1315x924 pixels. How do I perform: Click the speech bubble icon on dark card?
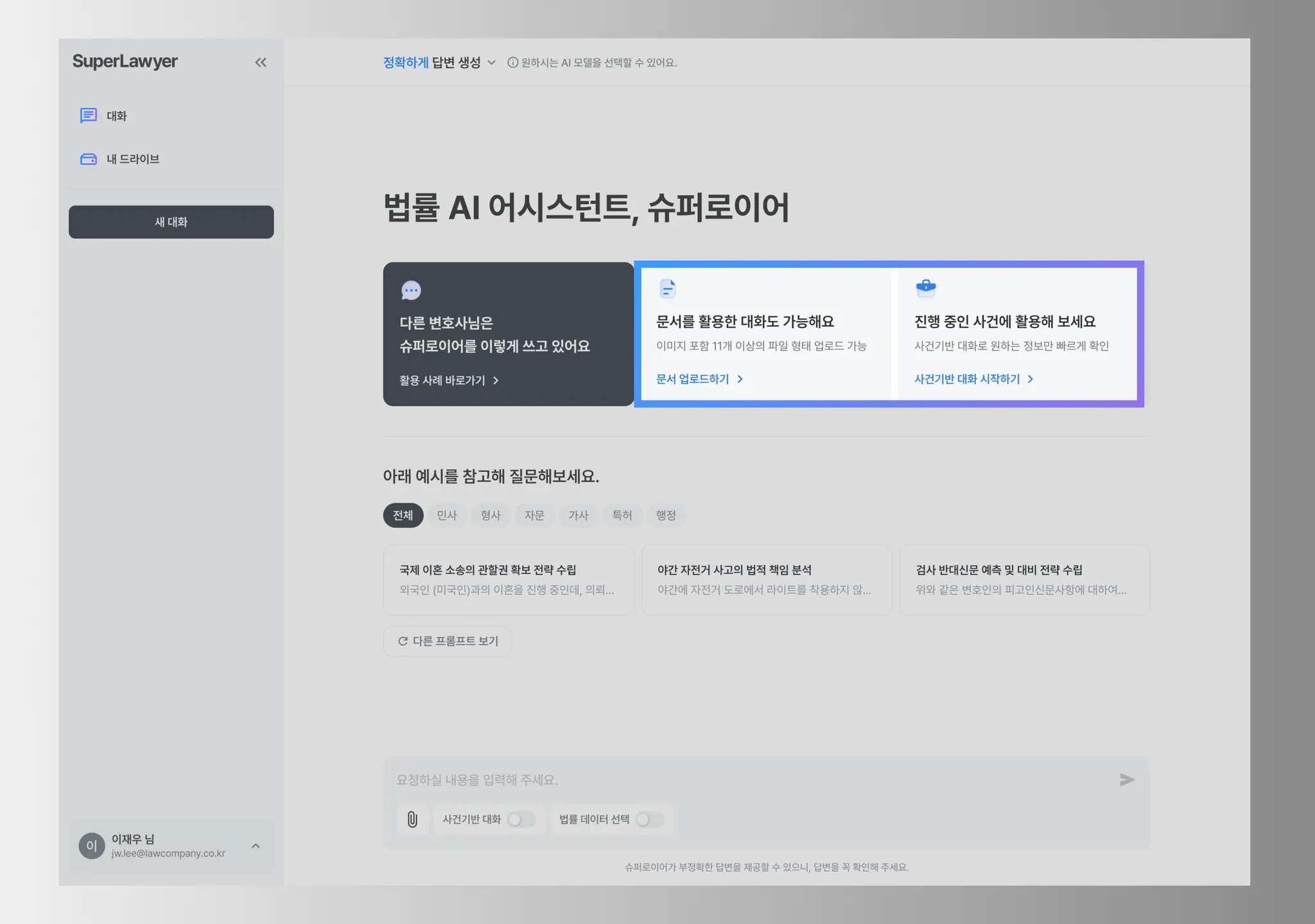tap(411, 290)
